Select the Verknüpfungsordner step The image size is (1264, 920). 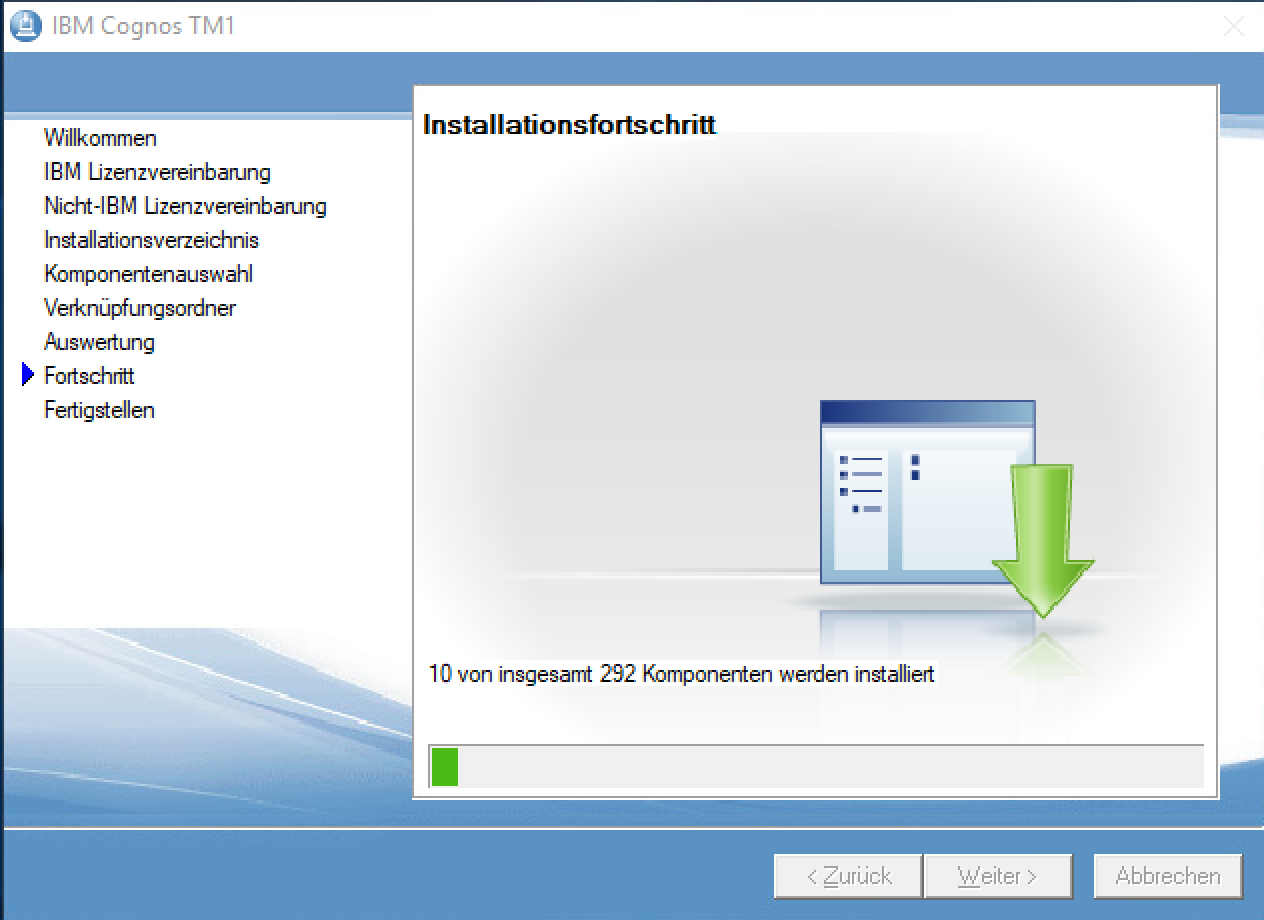(x=140, y=308)
